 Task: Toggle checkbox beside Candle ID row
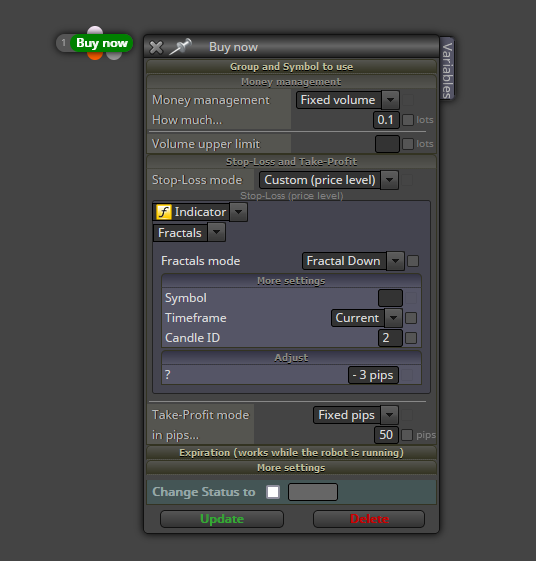[411, 338]
